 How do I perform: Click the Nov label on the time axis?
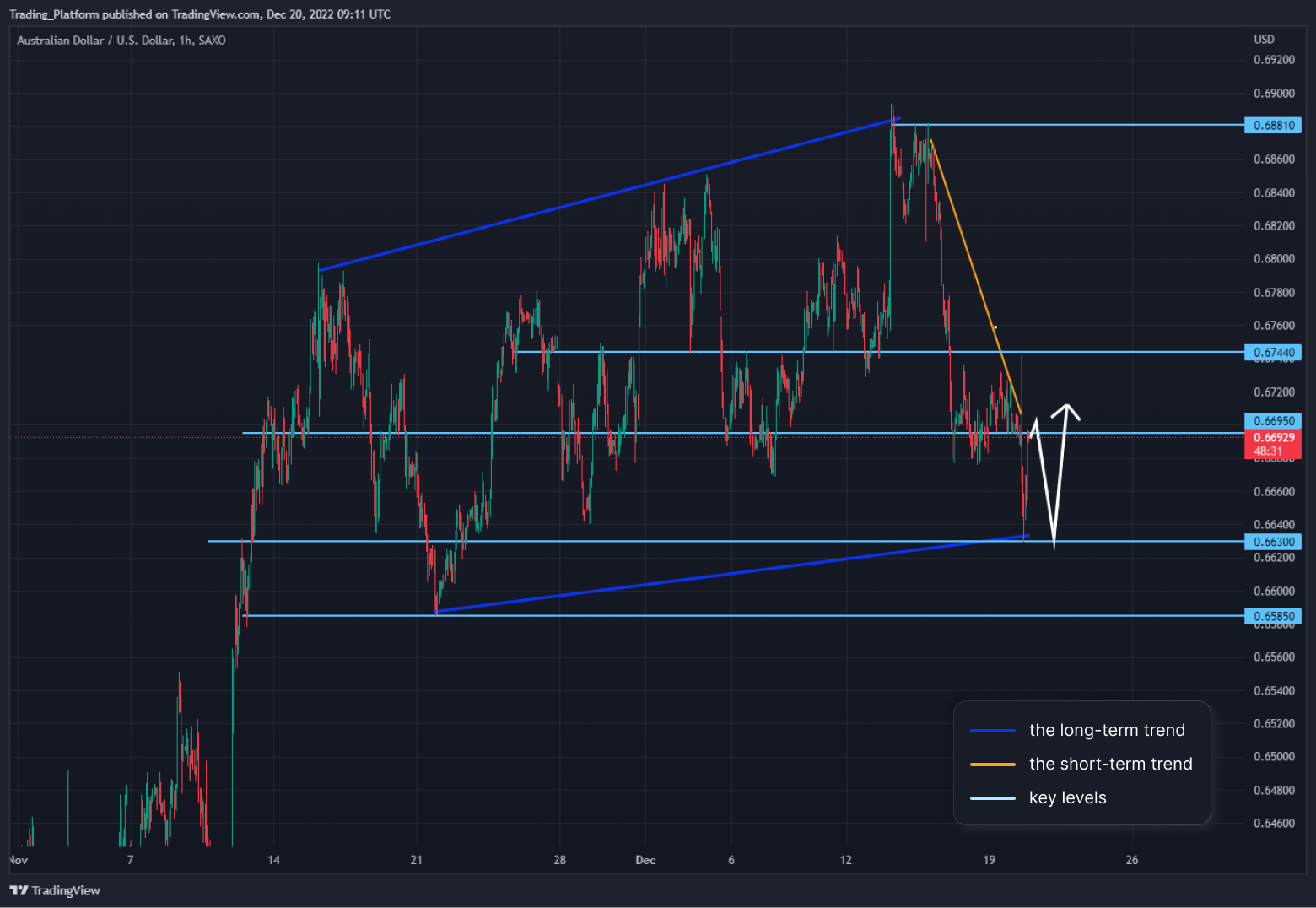(x=19, y=861)
